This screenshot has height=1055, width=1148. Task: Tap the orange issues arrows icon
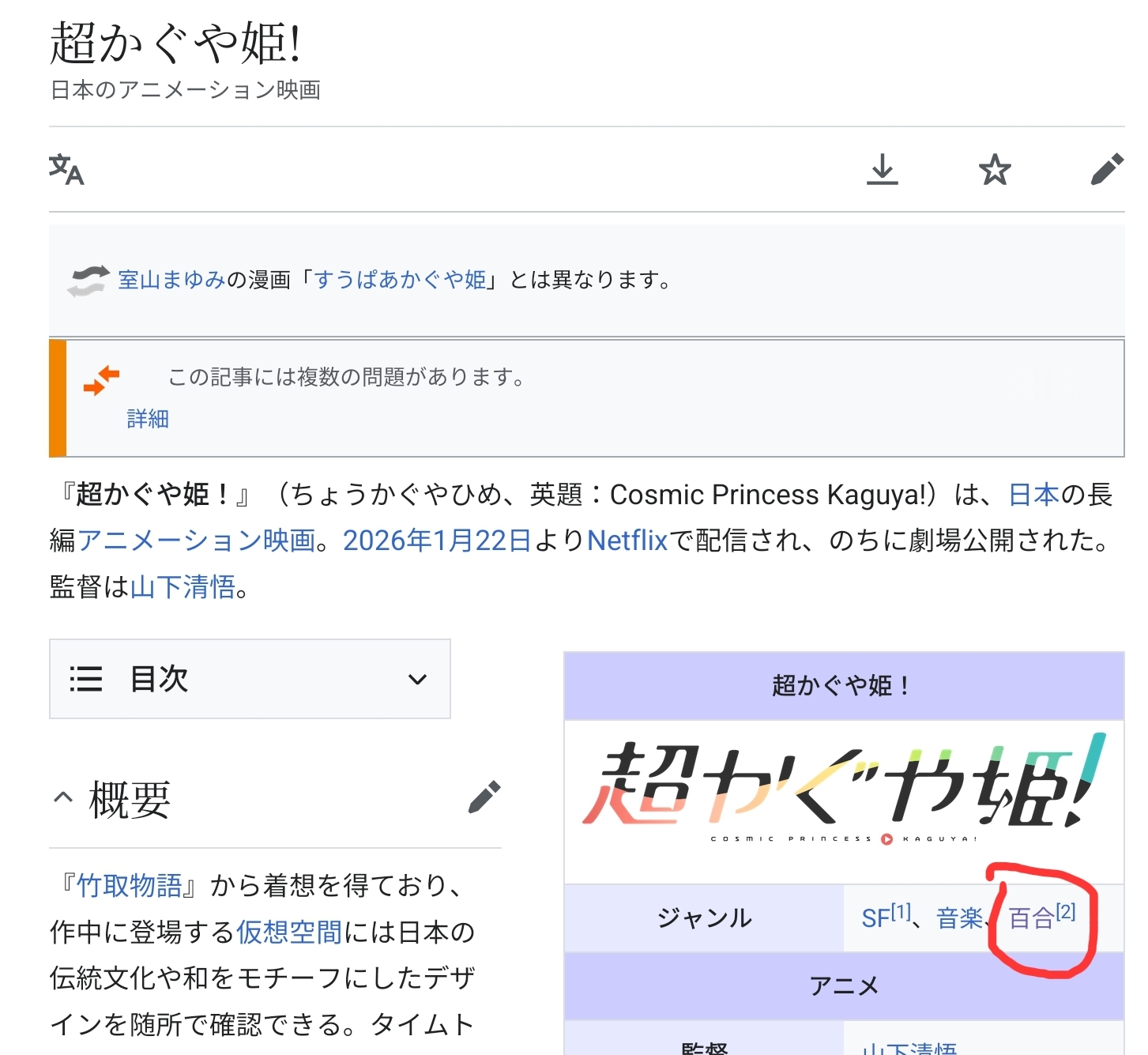(101, 380)
